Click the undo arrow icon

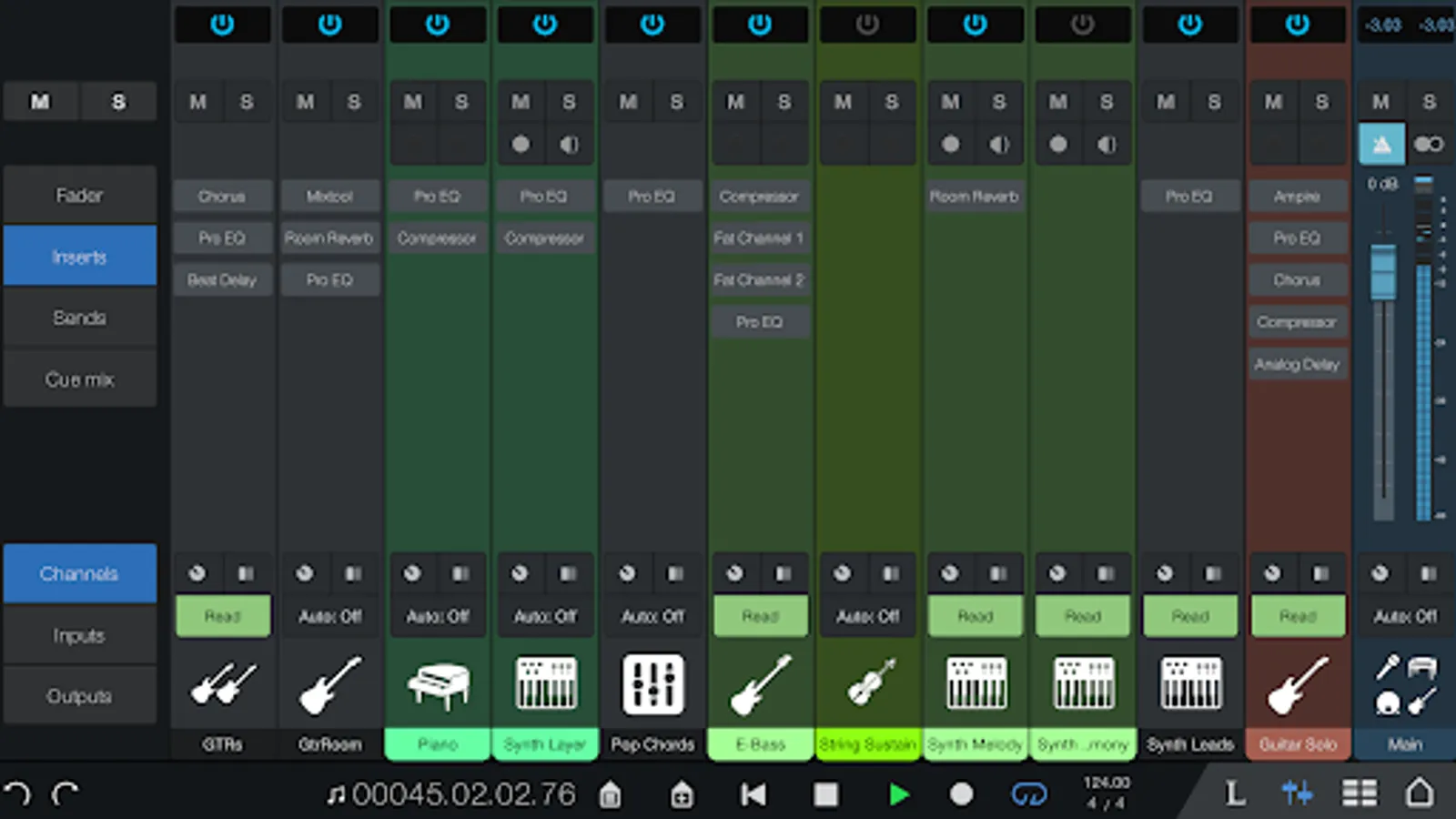[x=17, y=794]
